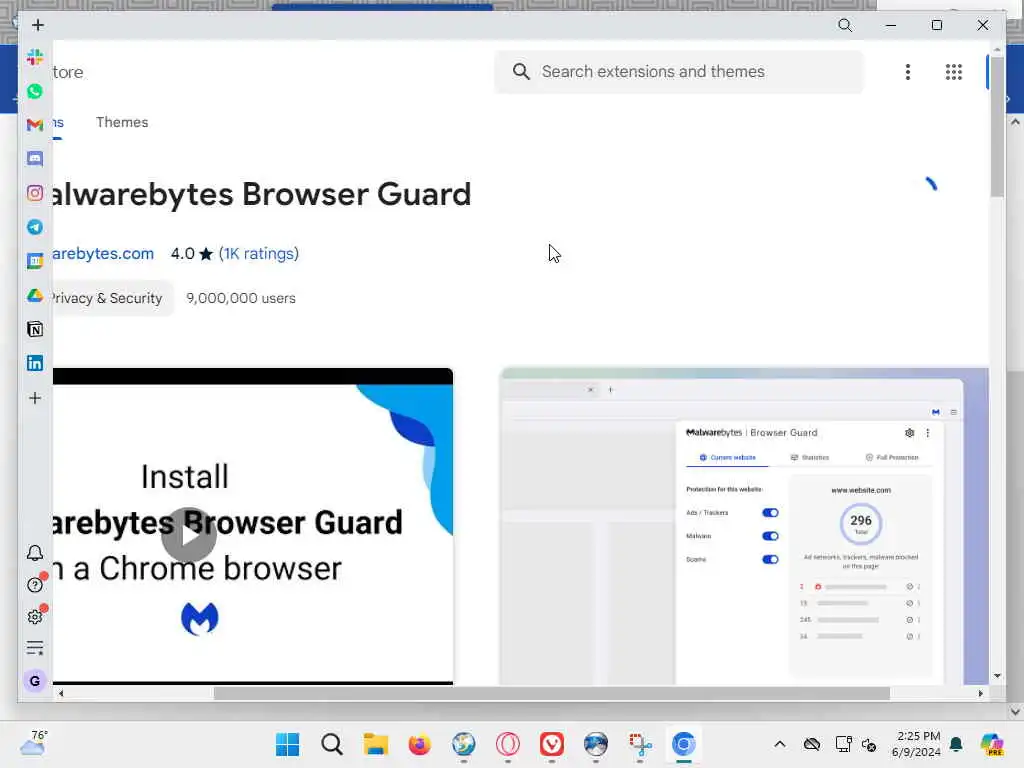Open the Slack sidebar icon

[x=35, y=57]
